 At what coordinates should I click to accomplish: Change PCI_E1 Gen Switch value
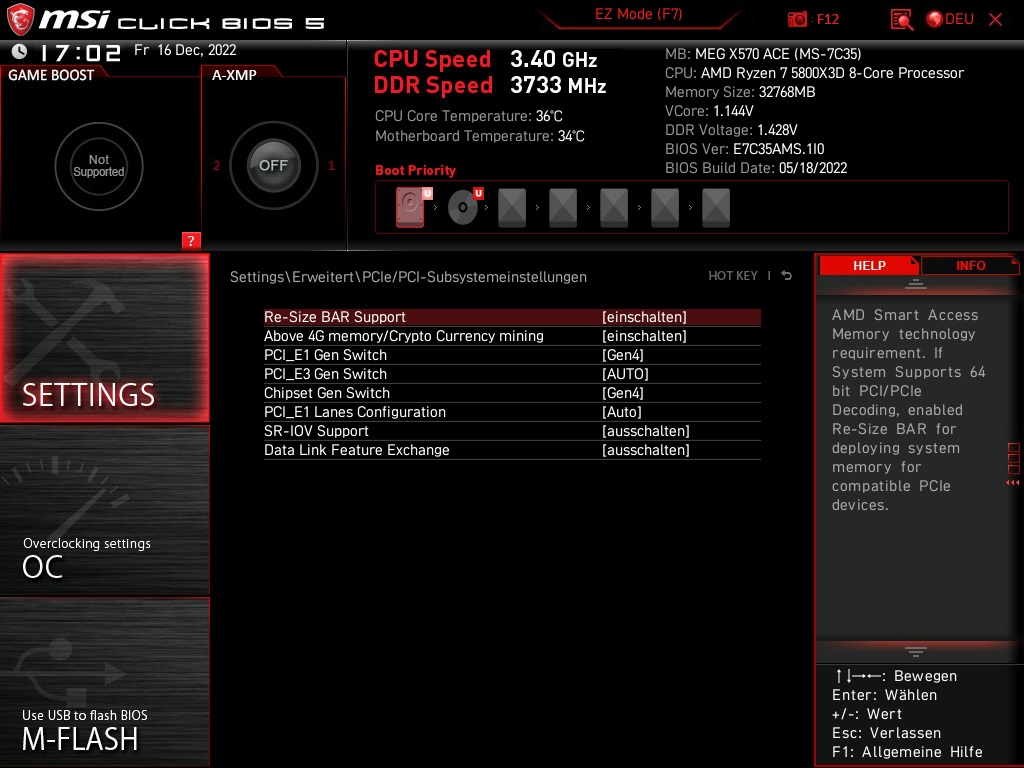coord(622,355)
